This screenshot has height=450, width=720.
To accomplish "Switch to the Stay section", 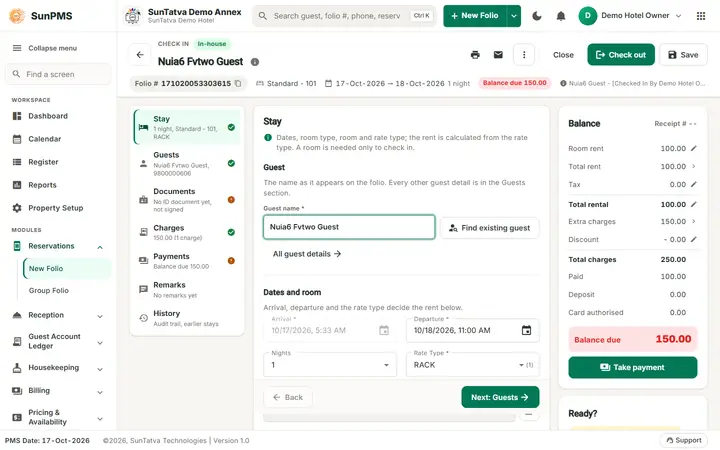I will pos(187,127).
